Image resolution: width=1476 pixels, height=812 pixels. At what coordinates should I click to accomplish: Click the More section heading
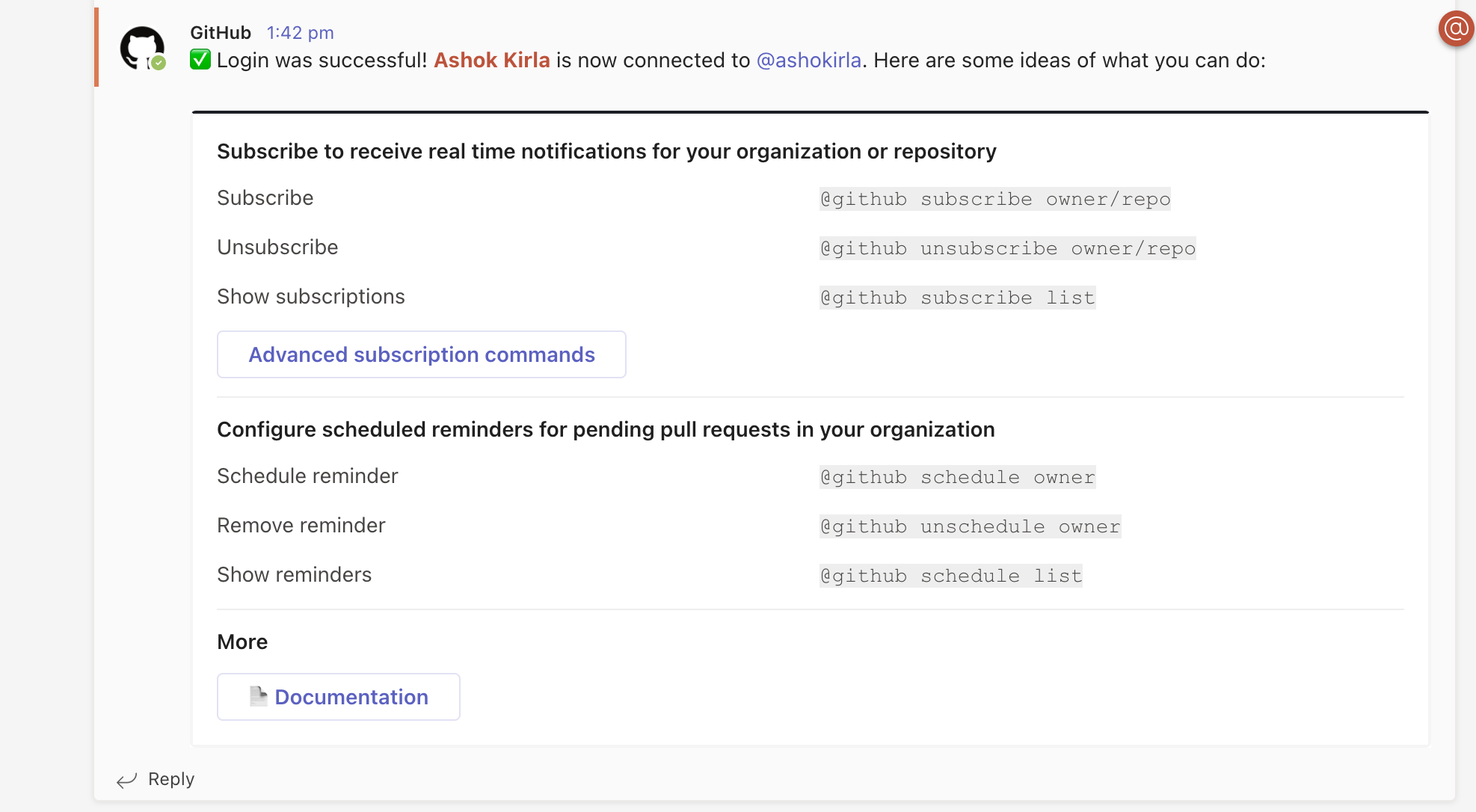[x=242, y=642]
